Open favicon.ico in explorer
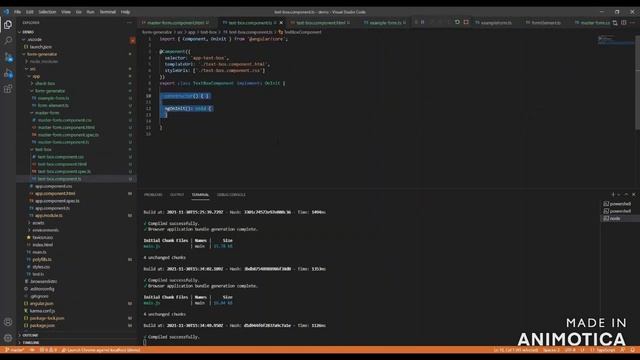Screen dimensions: 640x360 (x=43, y=238)
